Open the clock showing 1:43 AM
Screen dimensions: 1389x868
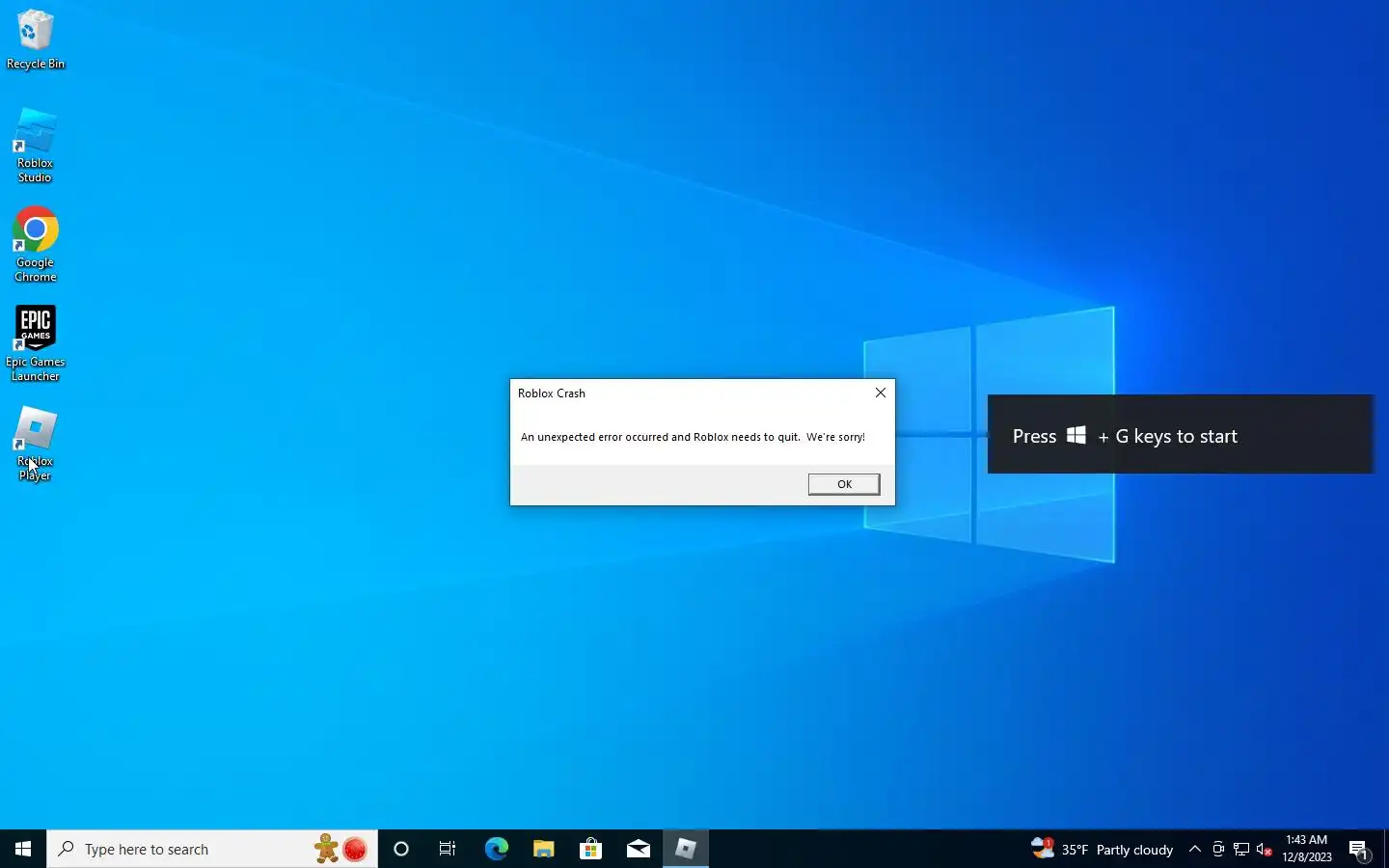point(1307,849)
